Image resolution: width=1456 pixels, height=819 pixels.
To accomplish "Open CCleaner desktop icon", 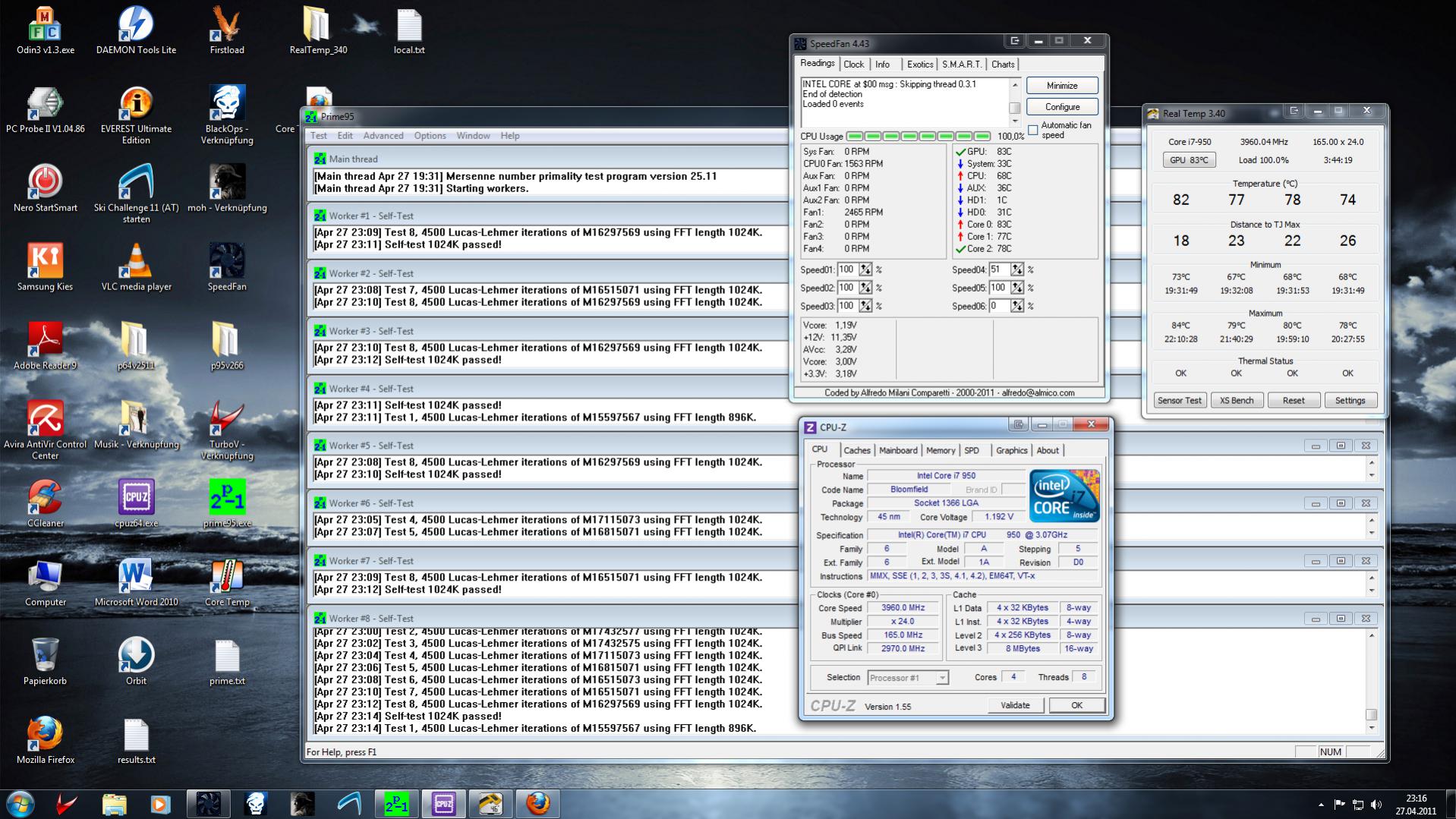I will click(x=45, y=504).
